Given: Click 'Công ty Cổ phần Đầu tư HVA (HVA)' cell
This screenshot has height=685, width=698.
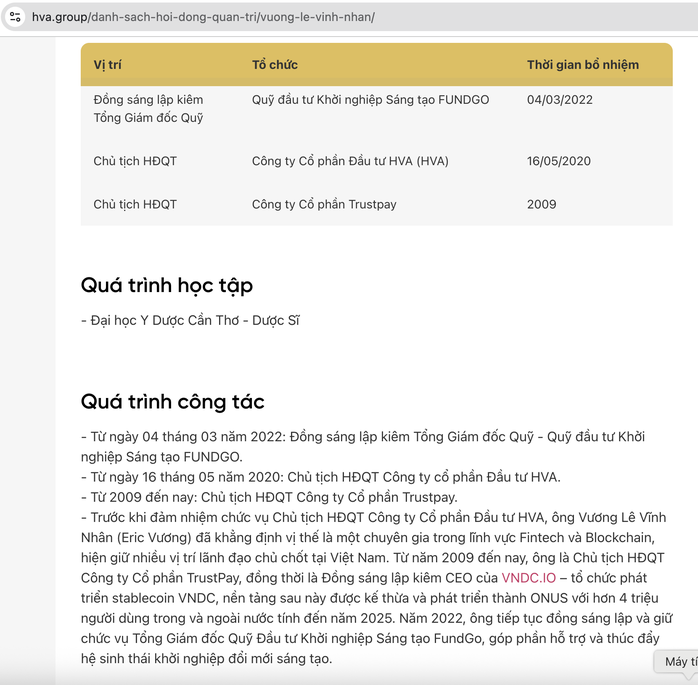Looking at the screenshot, I should click(x=350, y=161).
